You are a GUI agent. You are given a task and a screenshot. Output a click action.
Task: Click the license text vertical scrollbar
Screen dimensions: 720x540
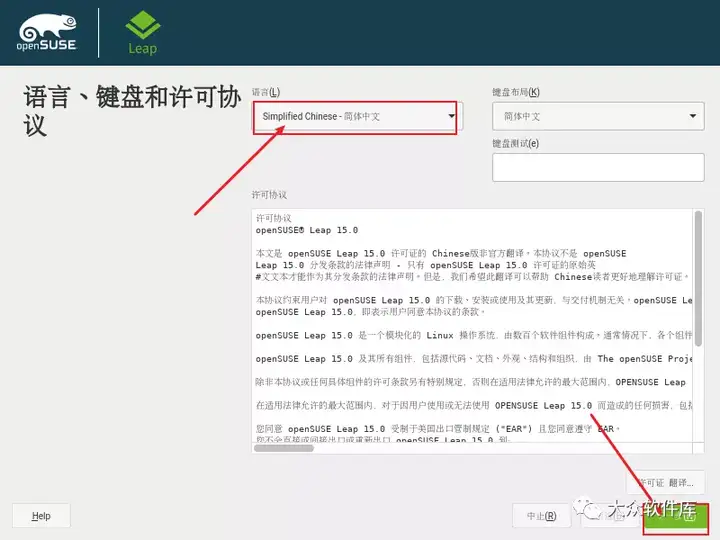click(698, 278)
